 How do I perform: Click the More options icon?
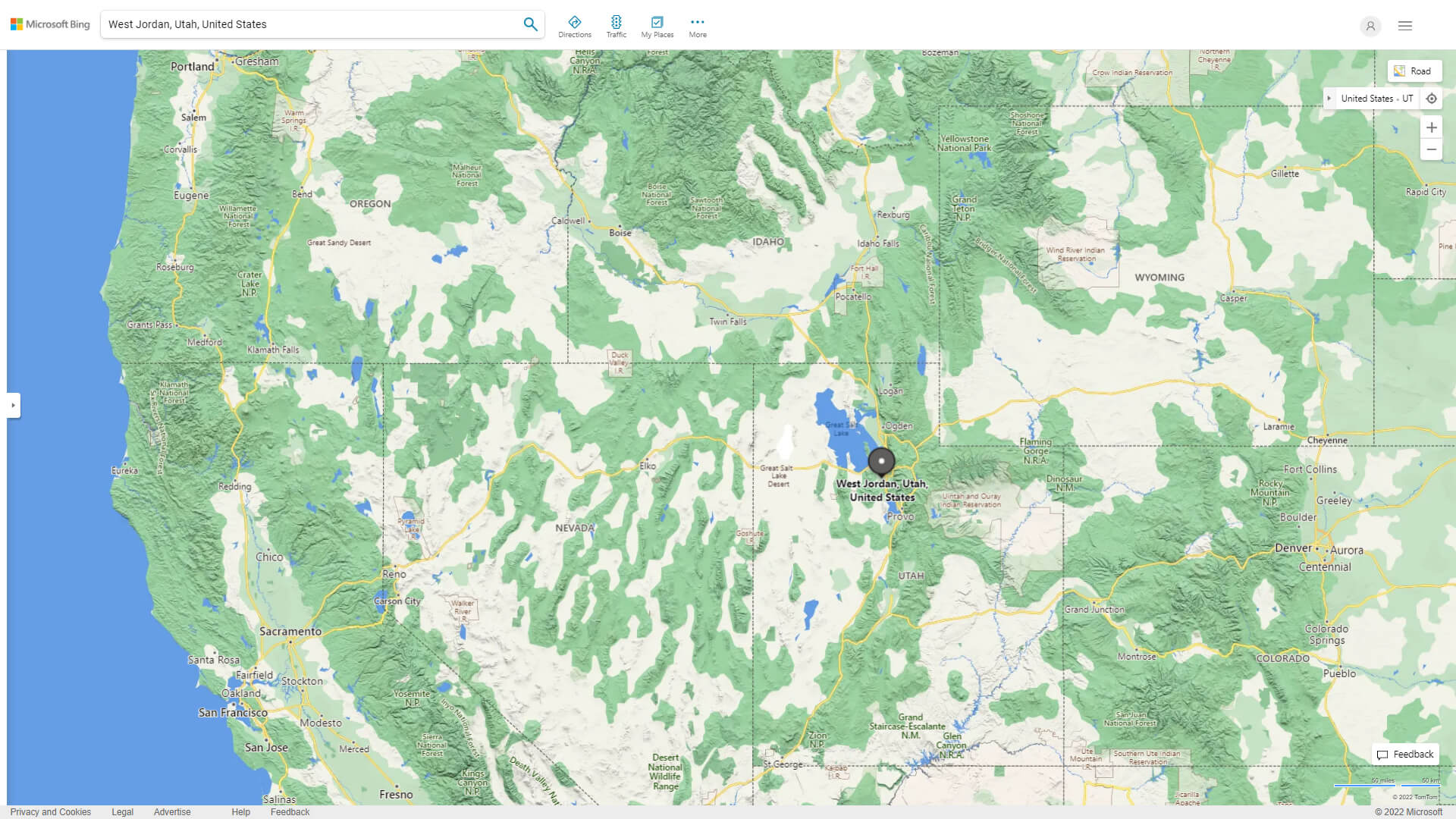[697, 23]
